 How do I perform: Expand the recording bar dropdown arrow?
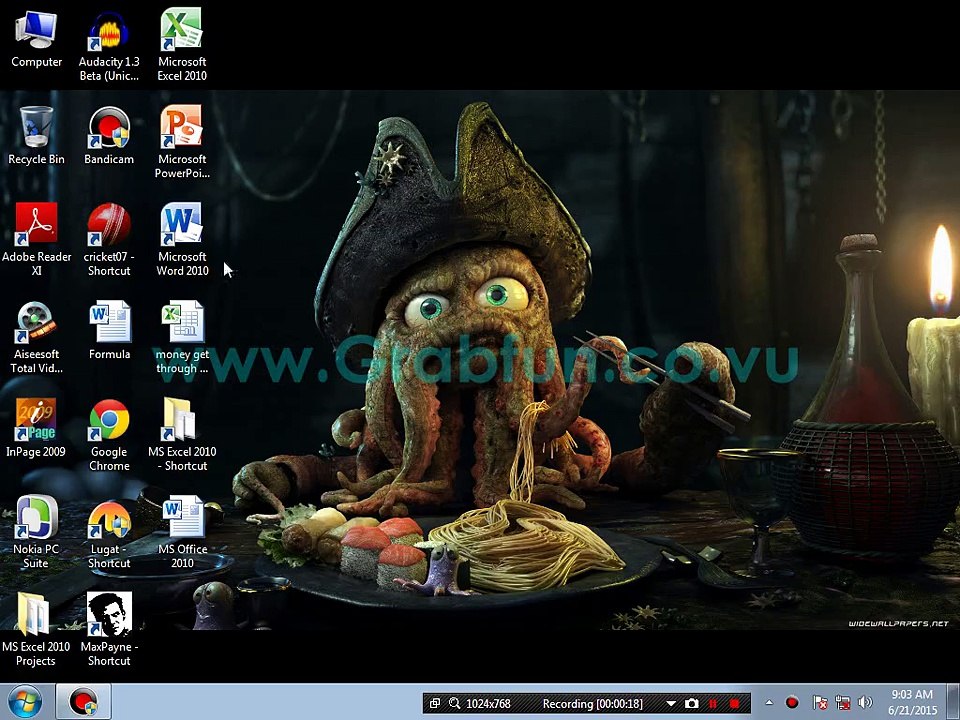[x=671, y=703]
